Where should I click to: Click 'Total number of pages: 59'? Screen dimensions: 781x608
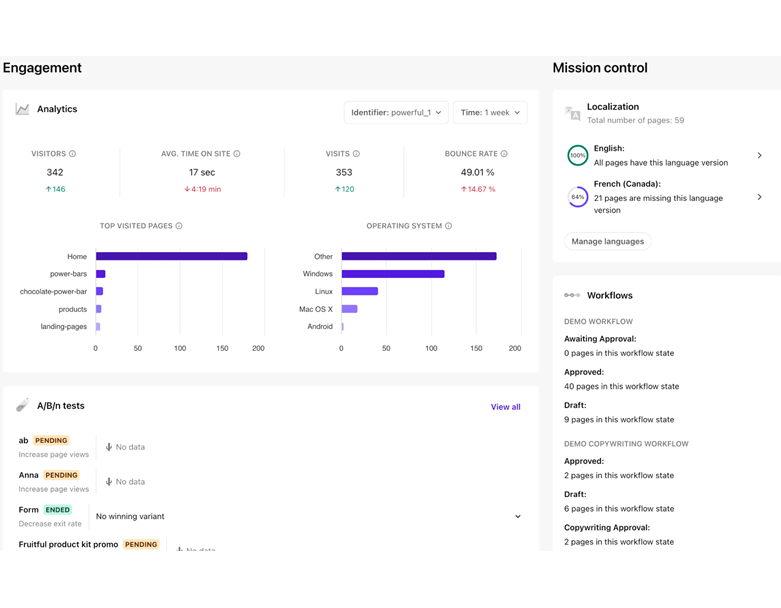[x=635, y=120]
